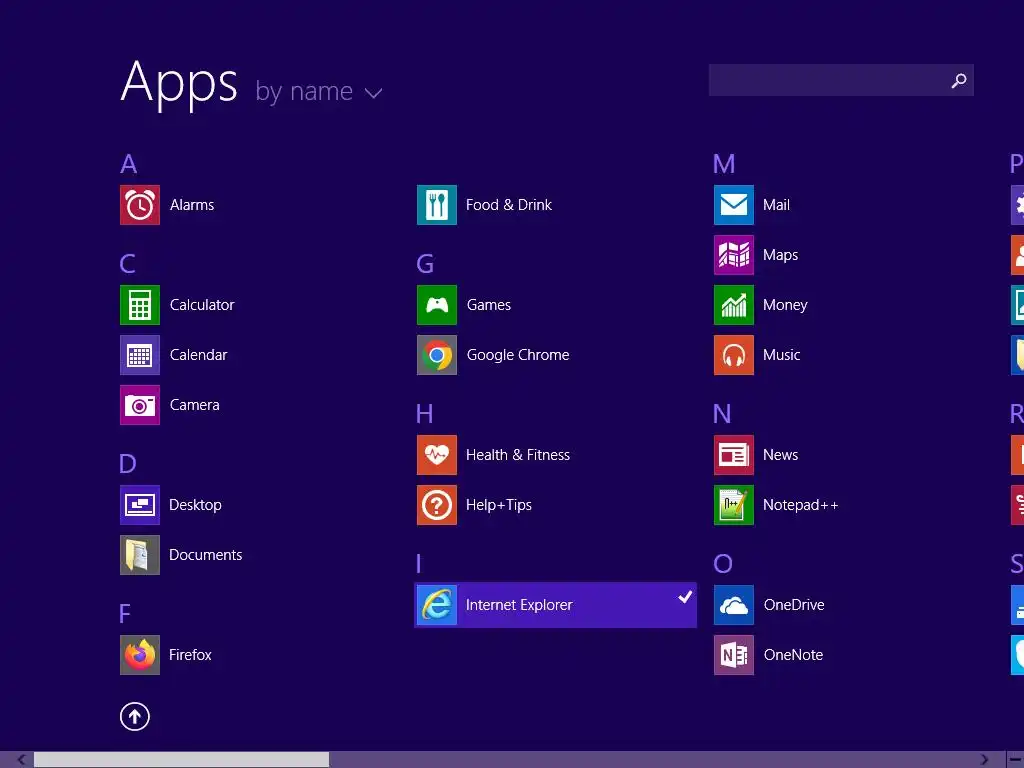Screen dimensions: 1024x768
Task: Open the Desktop tile icon
Action: tap(140, 505)
